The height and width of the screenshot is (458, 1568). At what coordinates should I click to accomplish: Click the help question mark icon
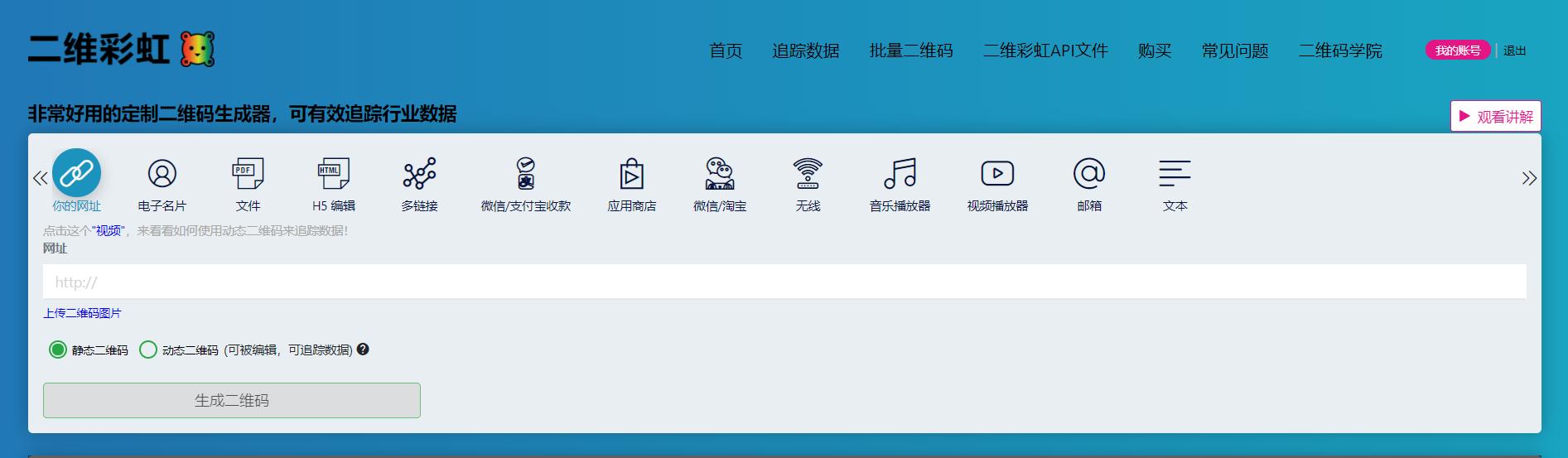coord(363,350)
